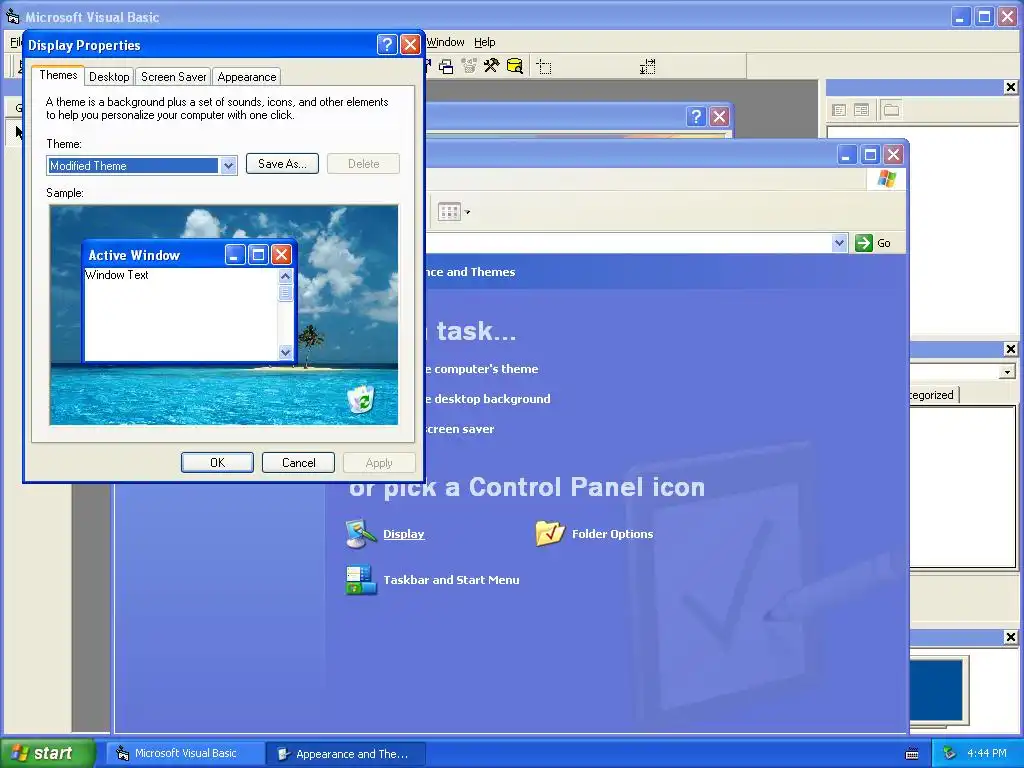Image resolution: width=1024 pixels, height=768 pixels.
Task: Close the Properties panel
Action: (x=1010, y=349)
